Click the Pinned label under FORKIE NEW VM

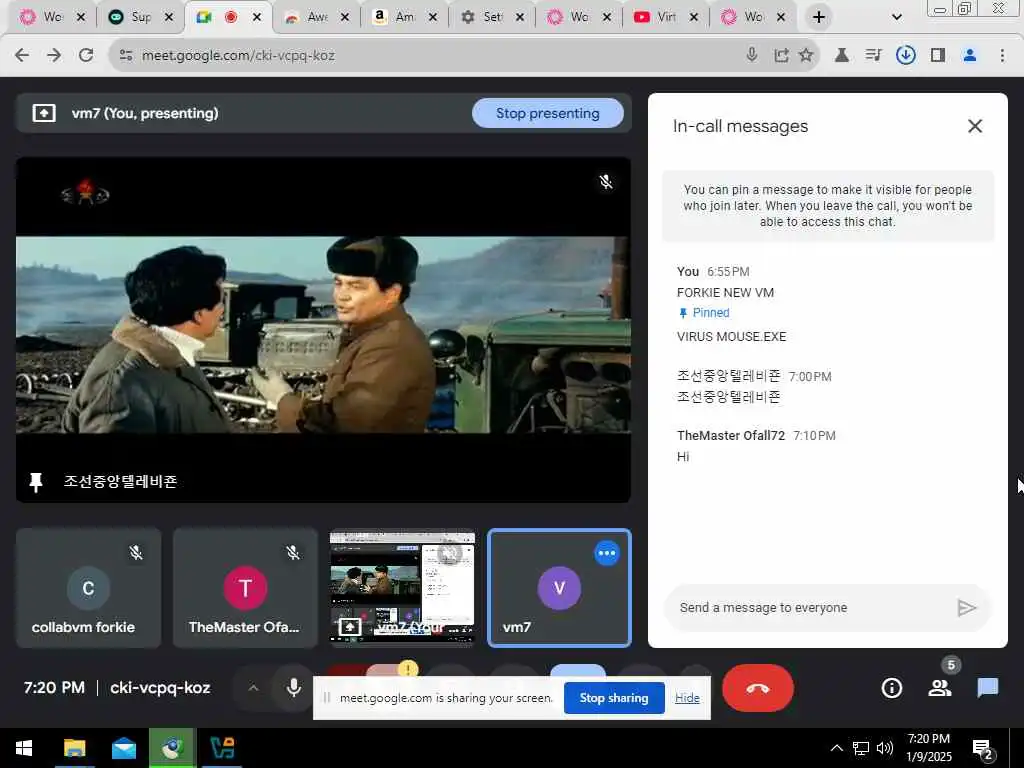pos(711,313)
